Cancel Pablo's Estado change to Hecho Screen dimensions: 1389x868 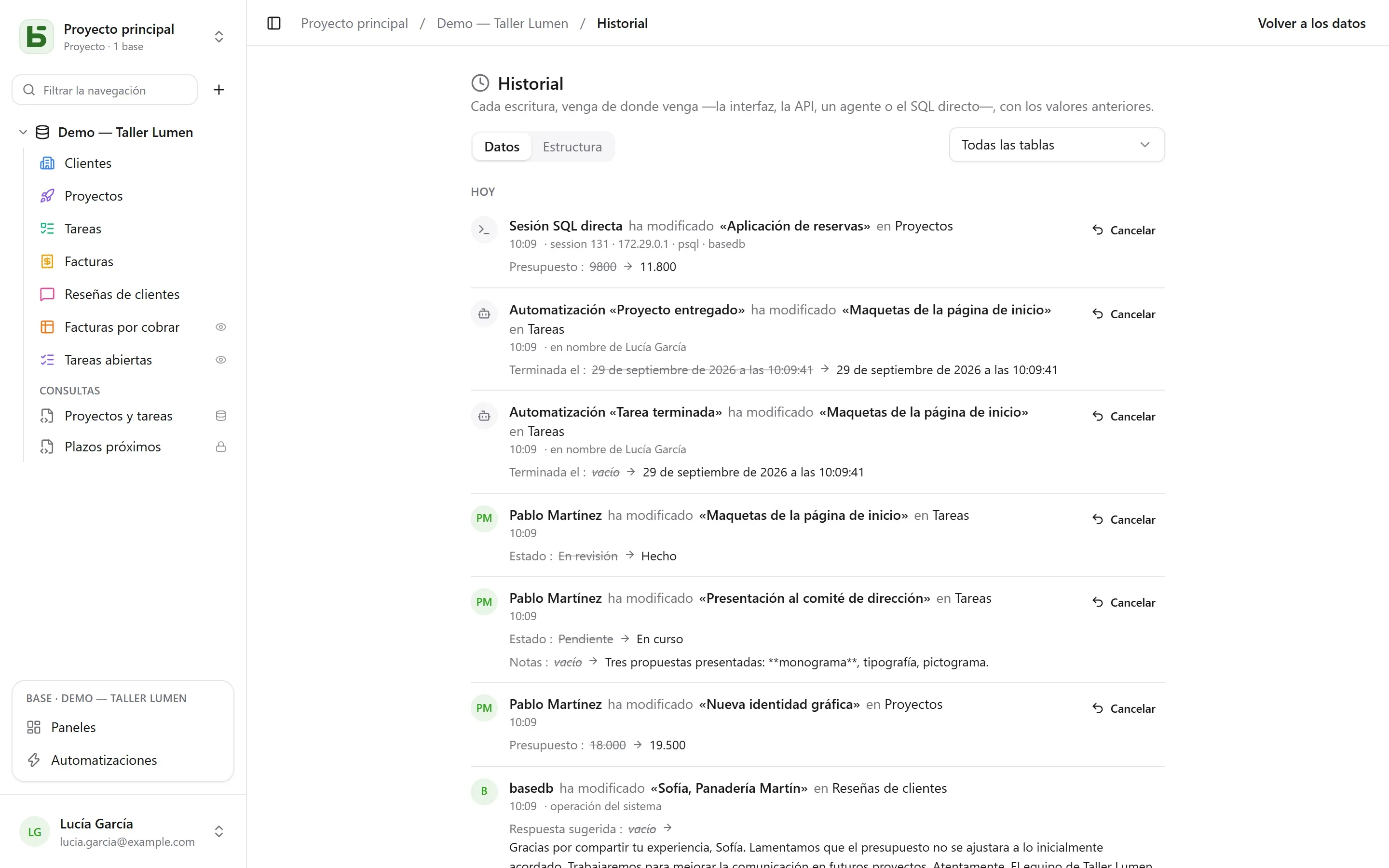[x=1123, y=519]
